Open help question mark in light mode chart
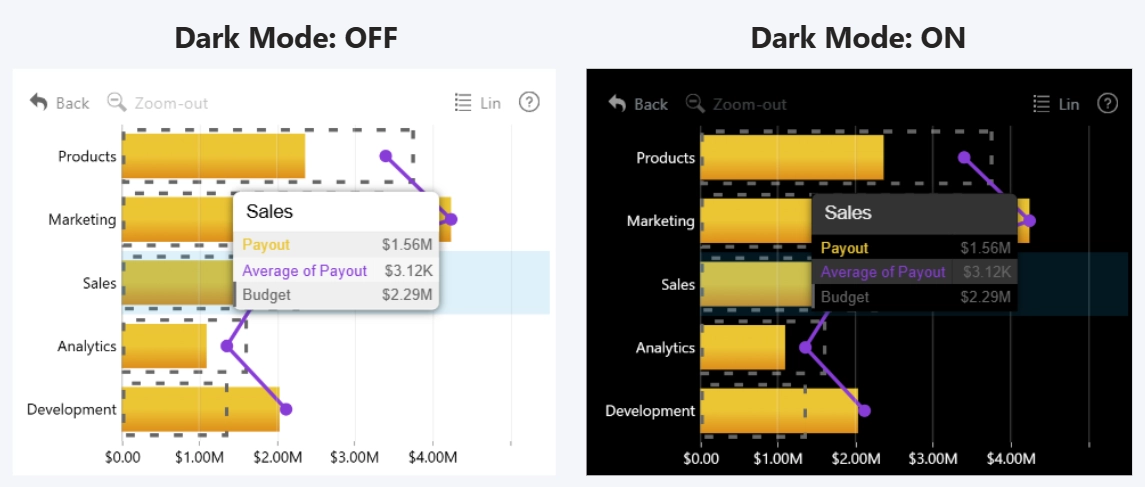This screenshot has height=487, width=1145. tap(529, 102)
